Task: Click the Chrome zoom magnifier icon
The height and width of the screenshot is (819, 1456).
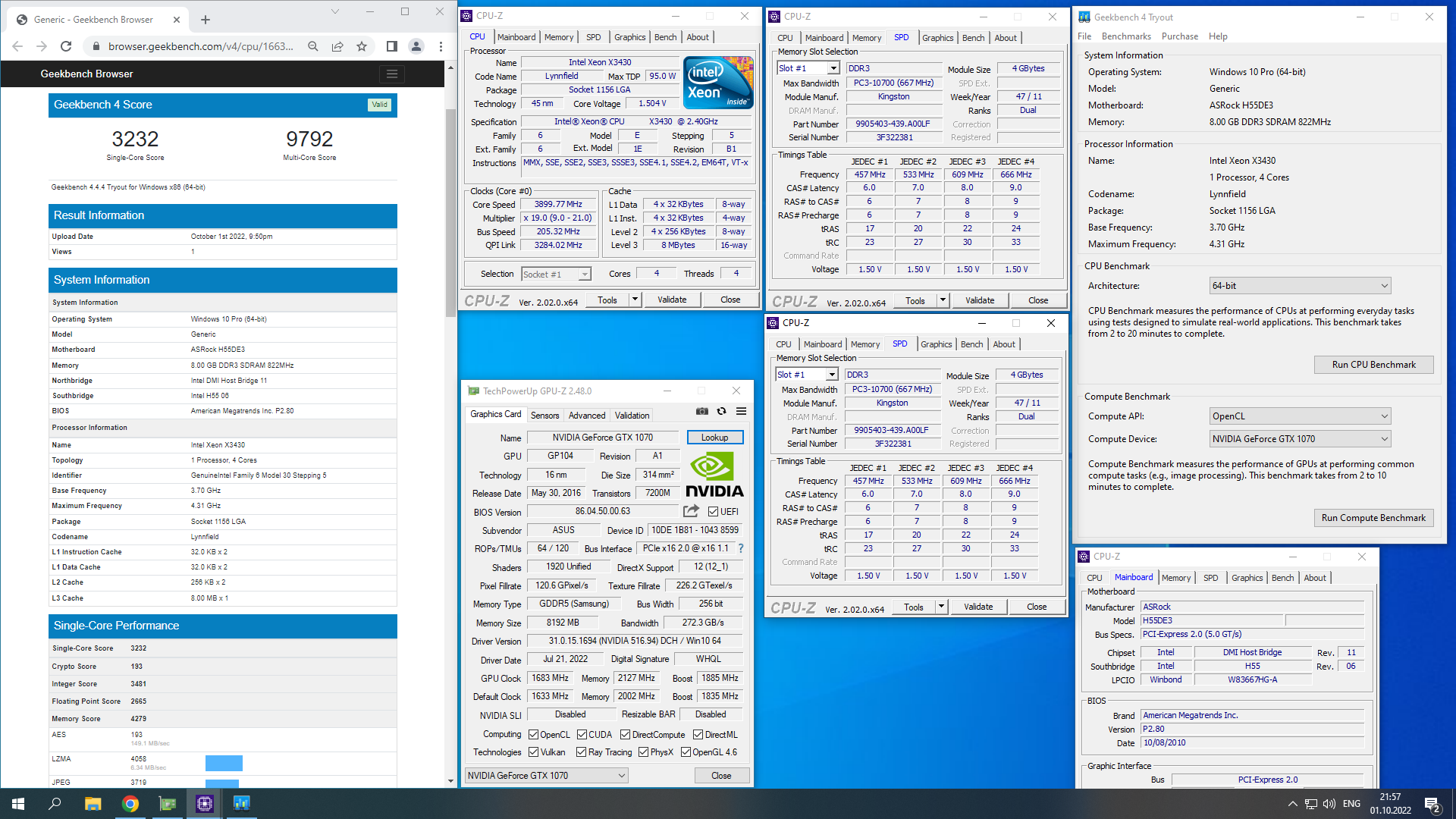Action: (313, 46)
